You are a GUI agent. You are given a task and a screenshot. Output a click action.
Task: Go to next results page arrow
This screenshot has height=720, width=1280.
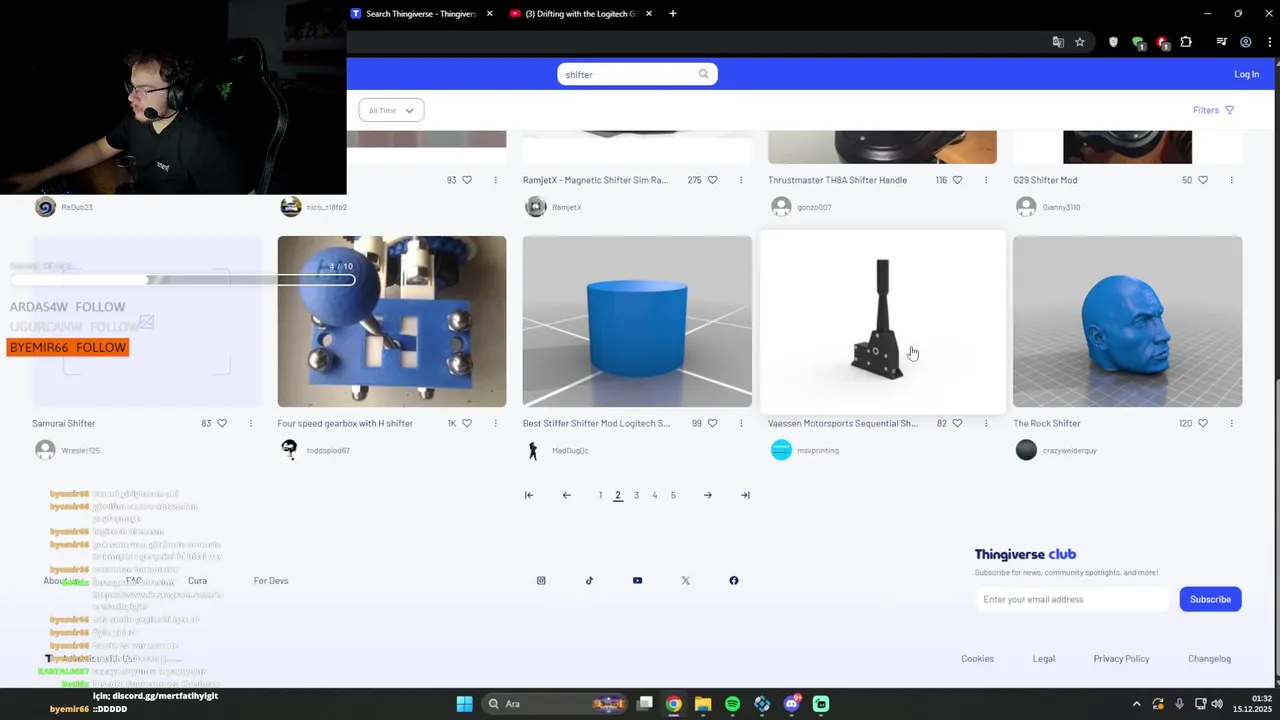pos(707,495)
